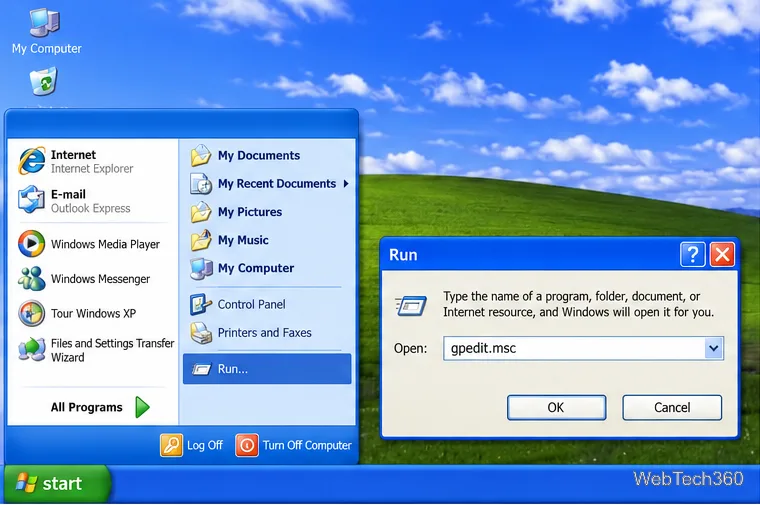Click the Run icon in Start menu
Screen dimensions: 760x505
point(201,369)
